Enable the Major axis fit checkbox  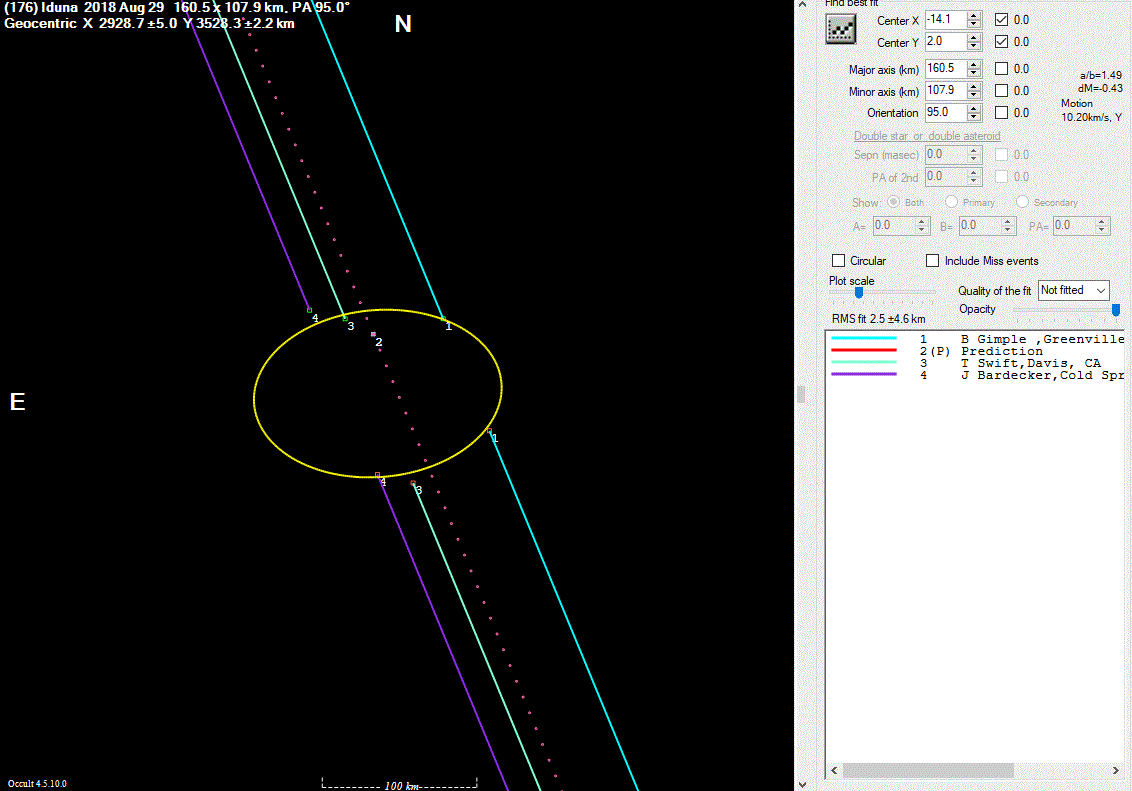pyautogui.click(x=1001, y=69)
